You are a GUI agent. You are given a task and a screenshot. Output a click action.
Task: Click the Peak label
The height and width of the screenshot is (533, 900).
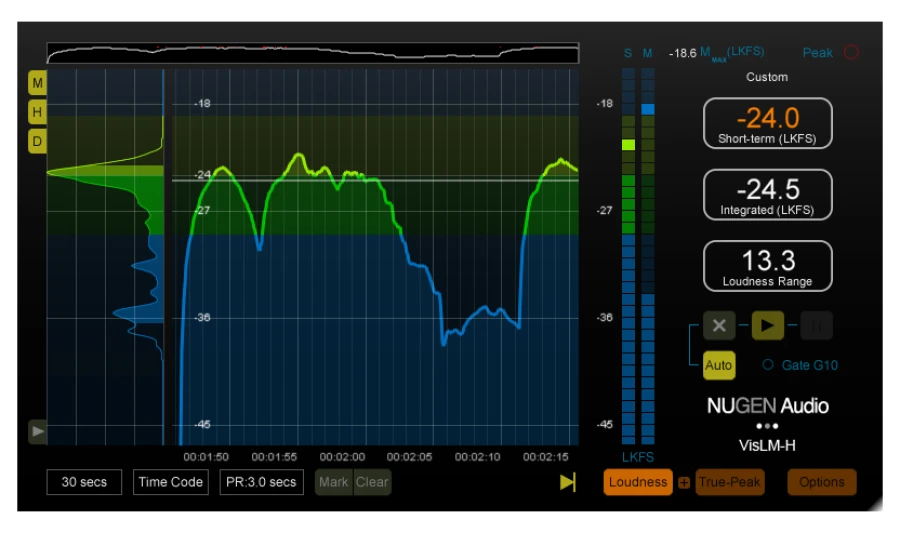[817, 53]
